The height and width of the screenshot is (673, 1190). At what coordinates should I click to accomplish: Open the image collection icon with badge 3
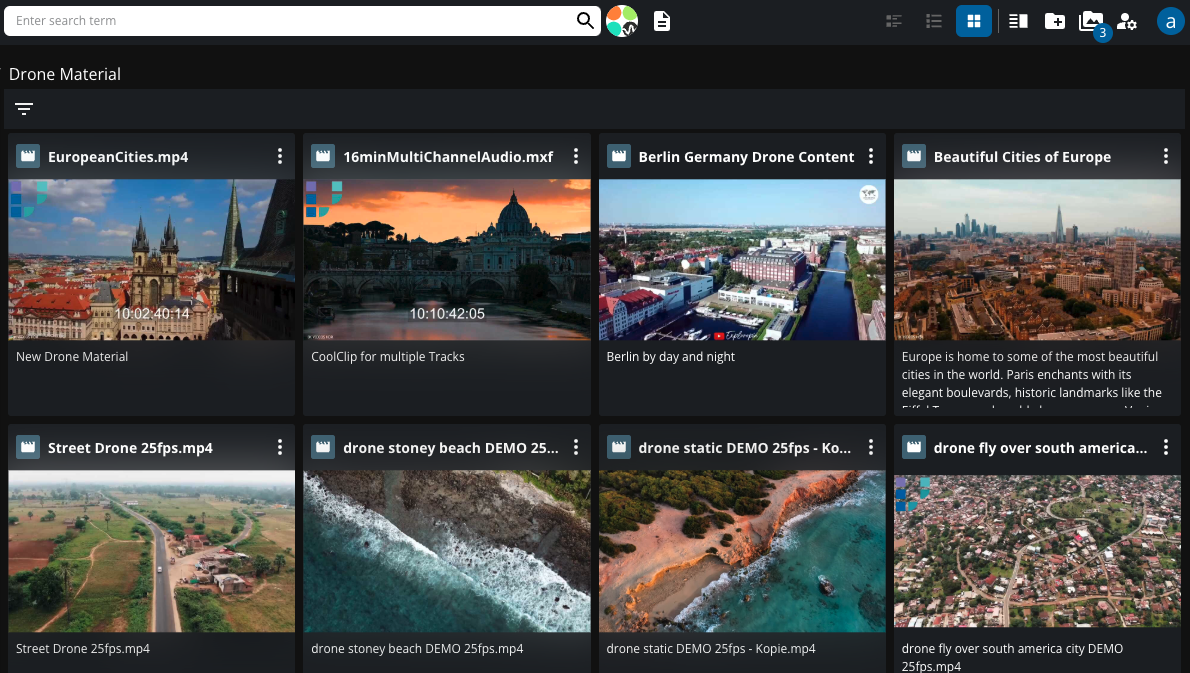coord(1091,21)
